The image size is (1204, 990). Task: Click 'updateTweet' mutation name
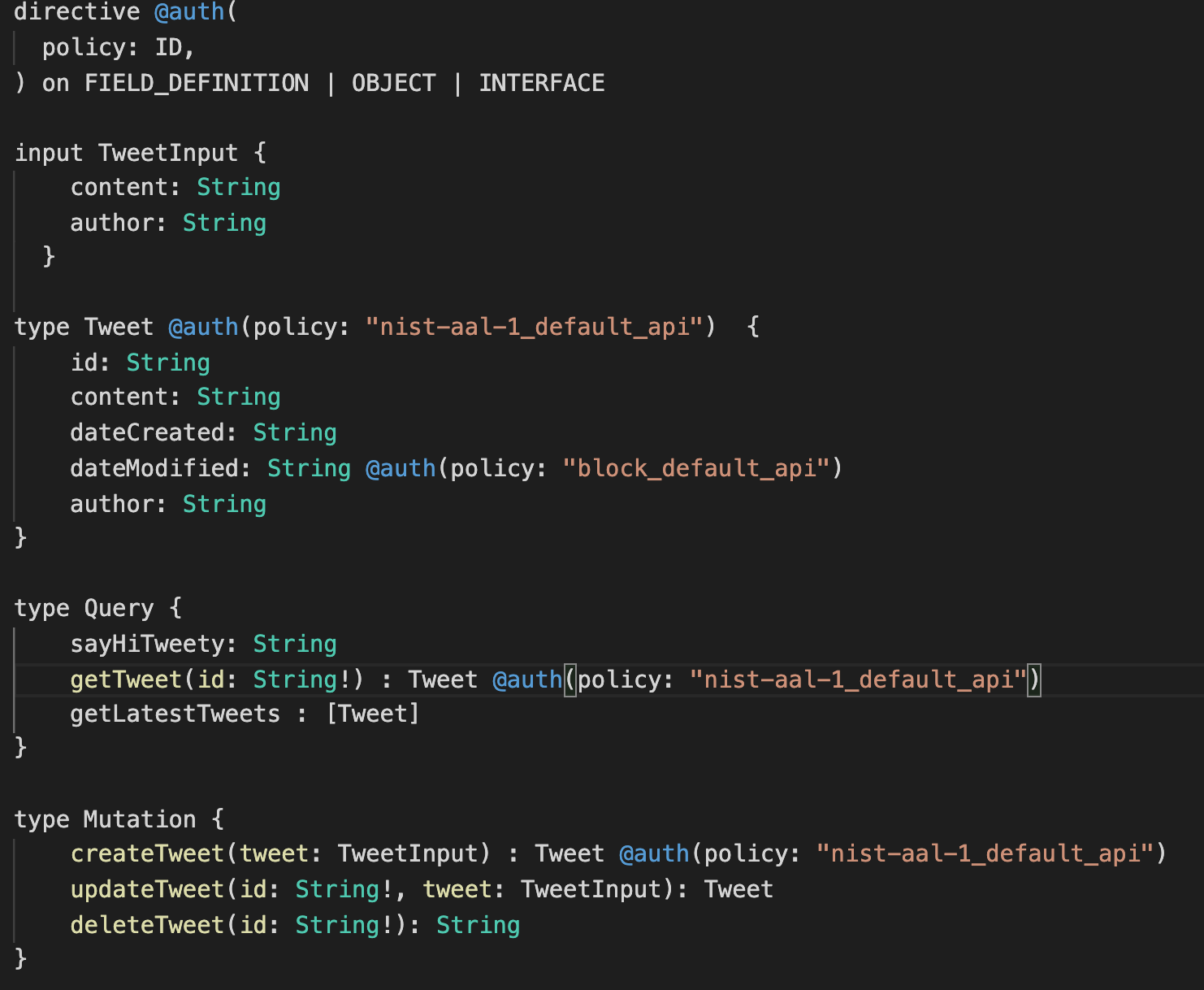click(x=148, y=889)
